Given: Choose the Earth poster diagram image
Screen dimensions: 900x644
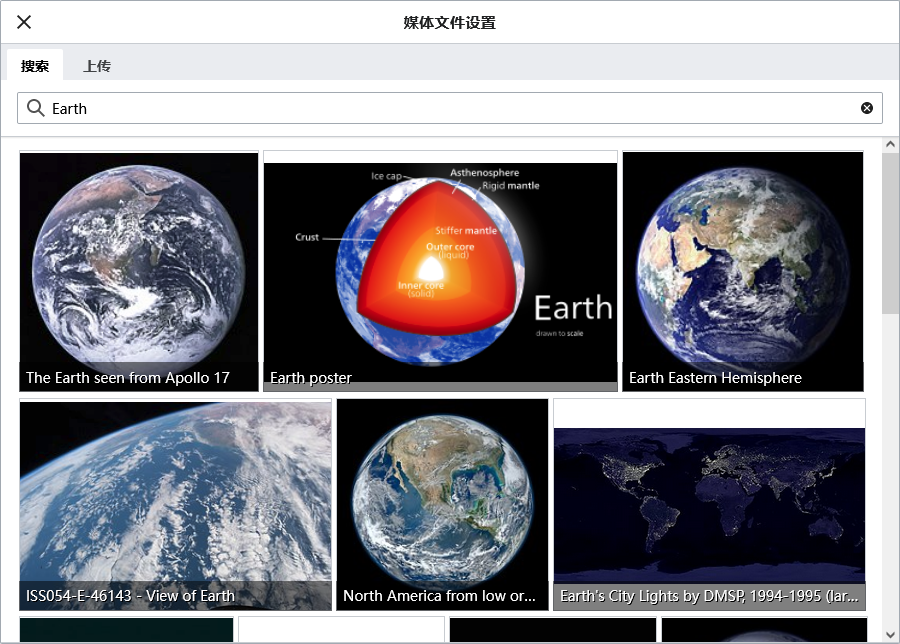Looking at the screenshot, I should (x=440, y=270).
